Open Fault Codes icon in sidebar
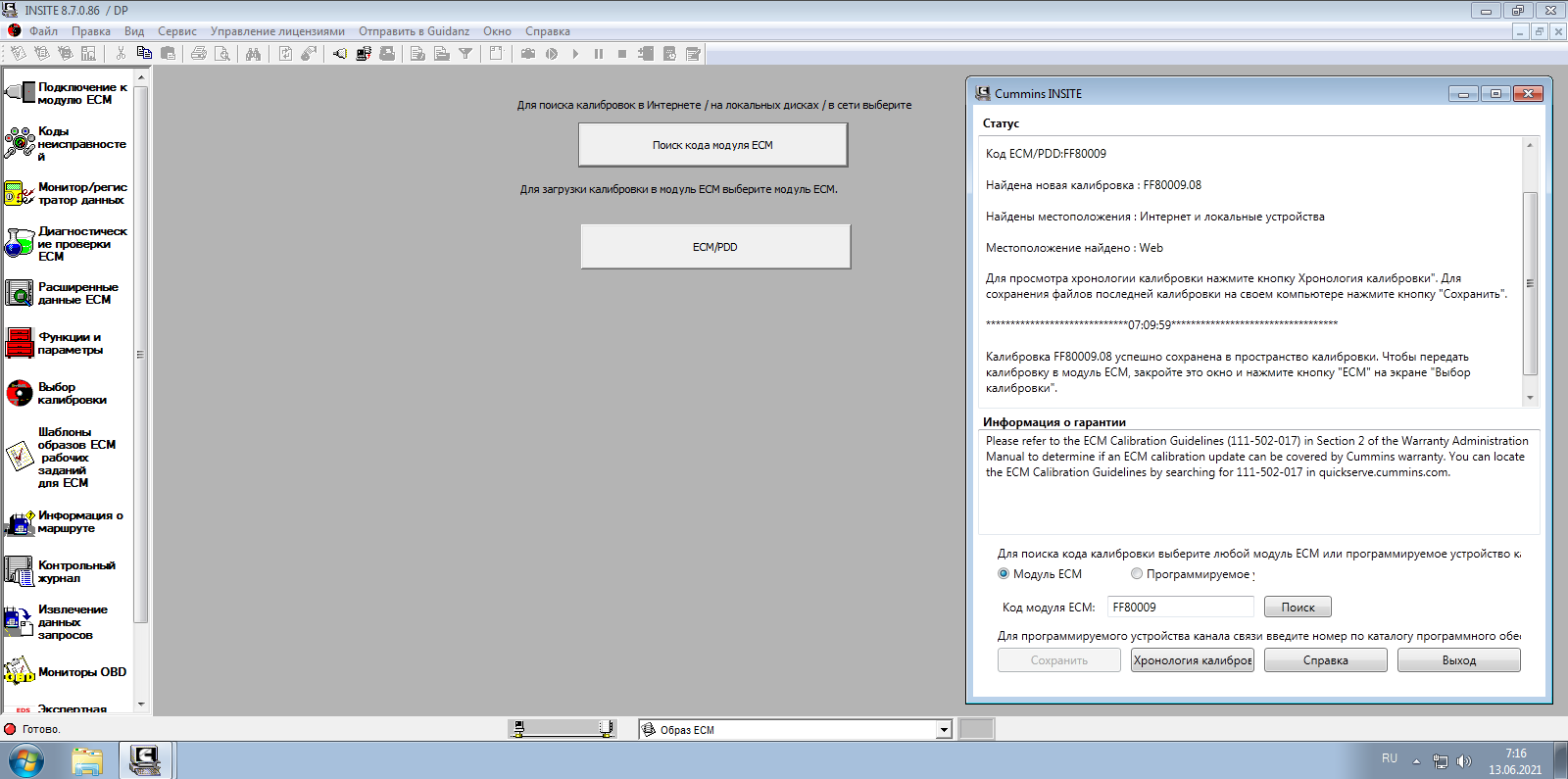 (20, 143)
